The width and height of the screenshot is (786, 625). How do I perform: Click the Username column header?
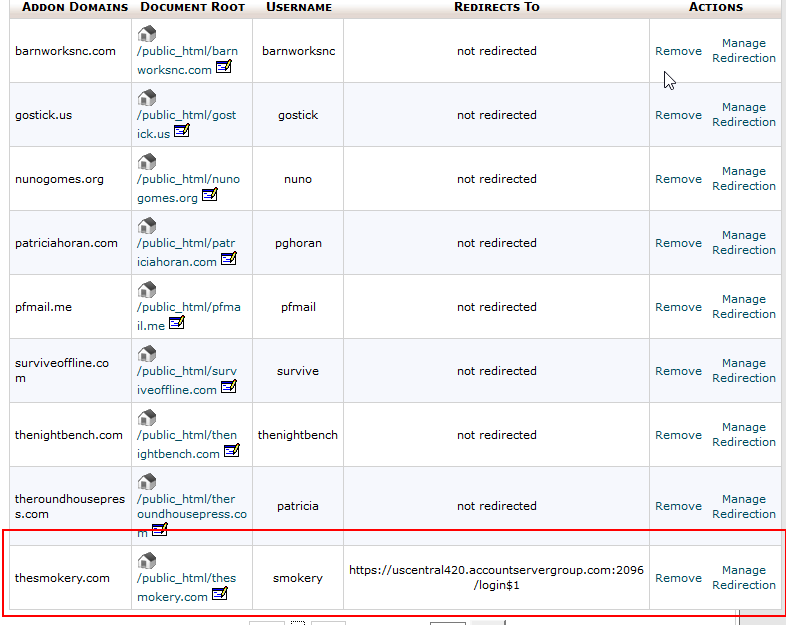coord(299,7)
